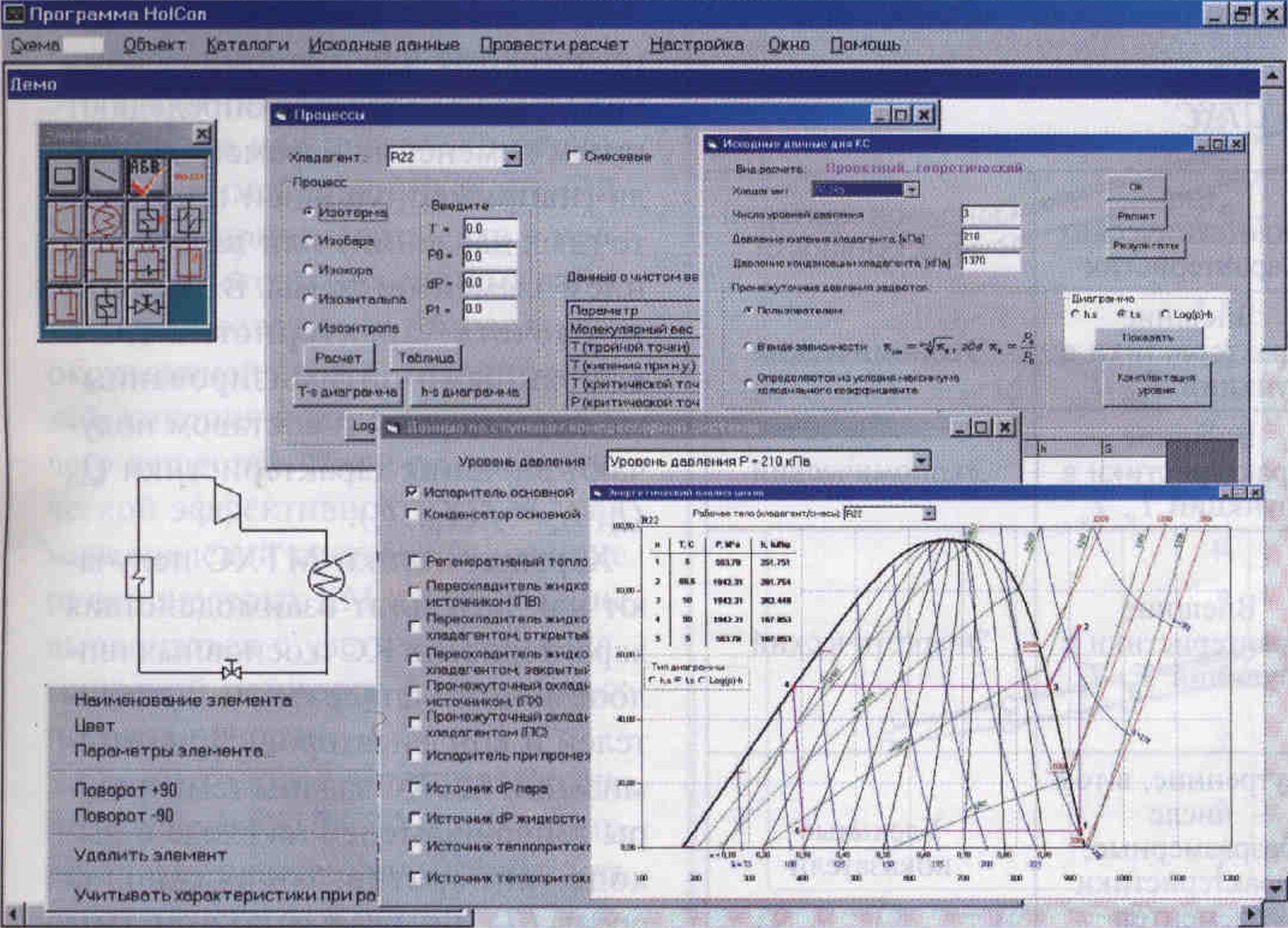Viewport: 1288px width, 928px height.
Task: Click the valve symbol in the circuit diagram
Action: point(232,670)
